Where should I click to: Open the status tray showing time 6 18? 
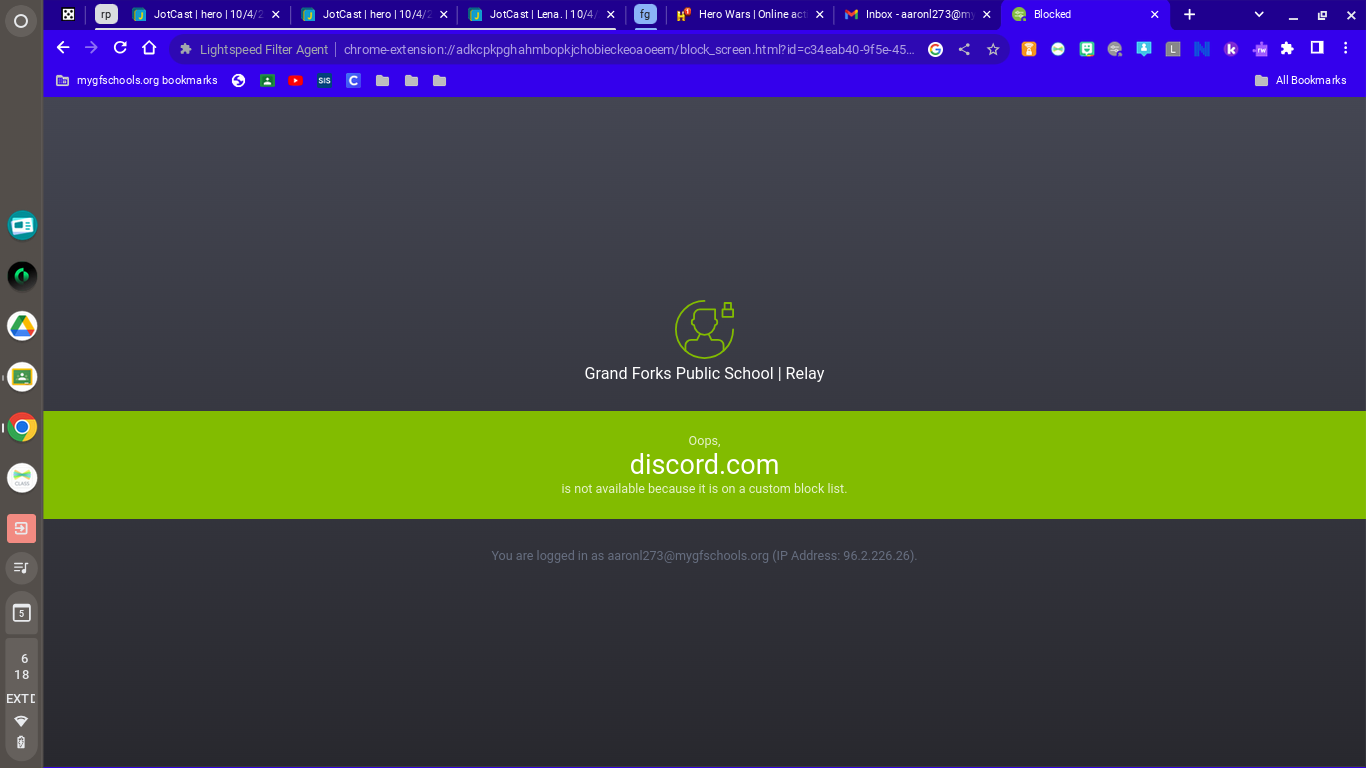[21, 699]
